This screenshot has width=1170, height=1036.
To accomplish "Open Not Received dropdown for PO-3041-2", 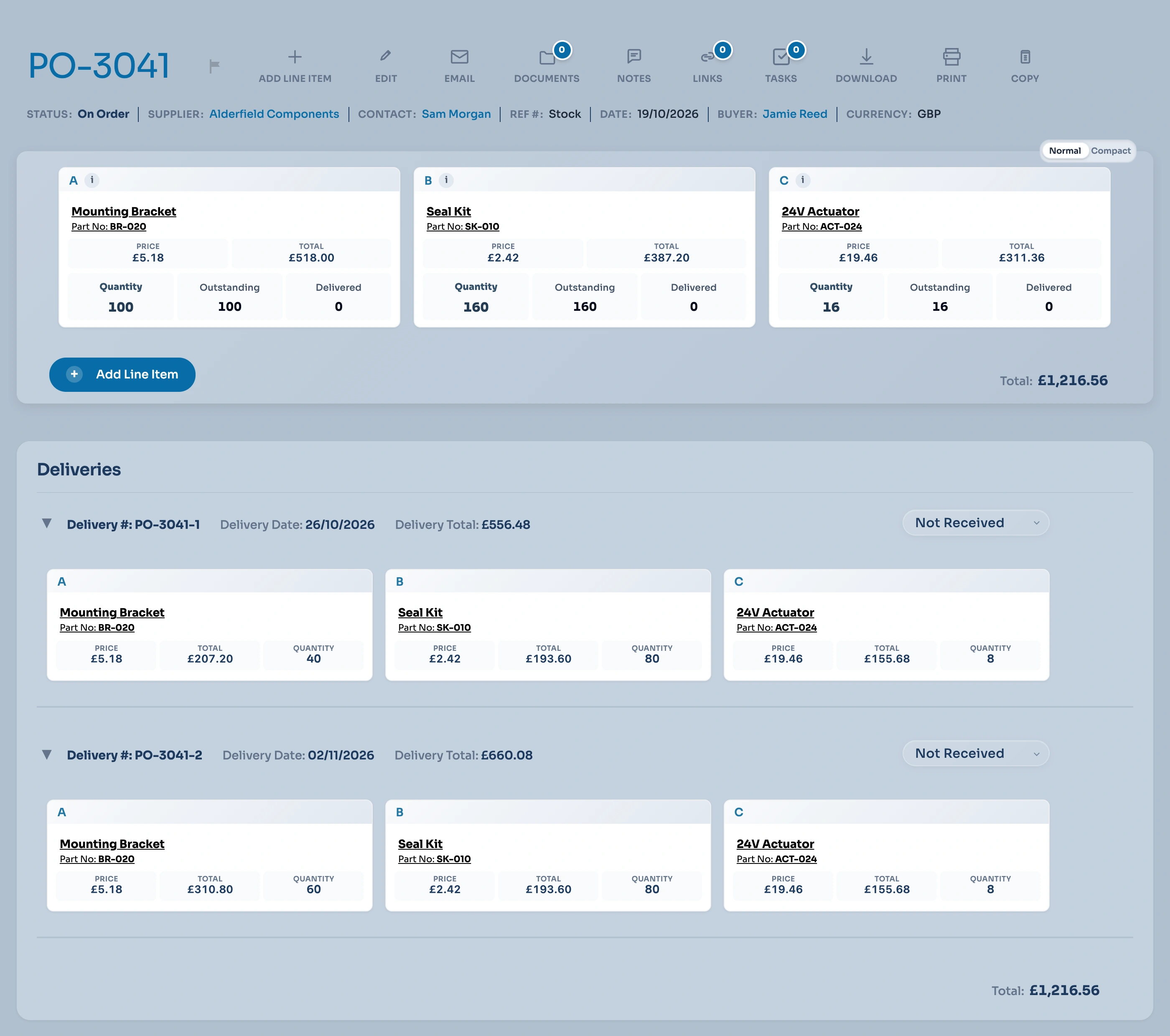I will pyautogui.click(x=976, y=754).
